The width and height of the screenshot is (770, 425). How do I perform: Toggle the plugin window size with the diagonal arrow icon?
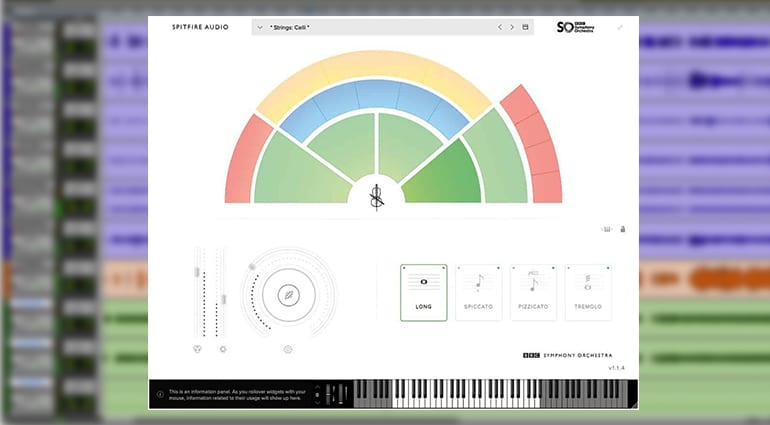point(620,28)
